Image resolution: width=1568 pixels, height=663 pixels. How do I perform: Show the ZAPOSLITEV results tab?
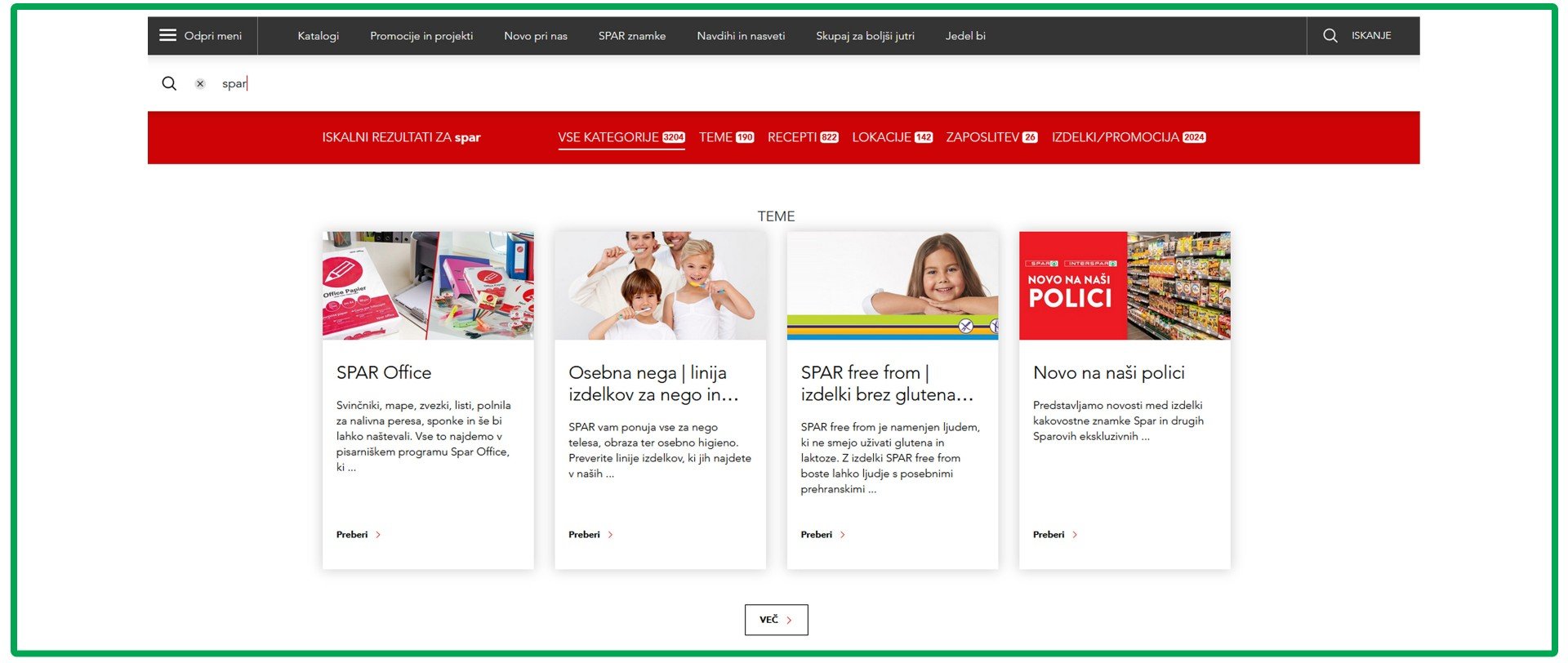tap(992, 137)
